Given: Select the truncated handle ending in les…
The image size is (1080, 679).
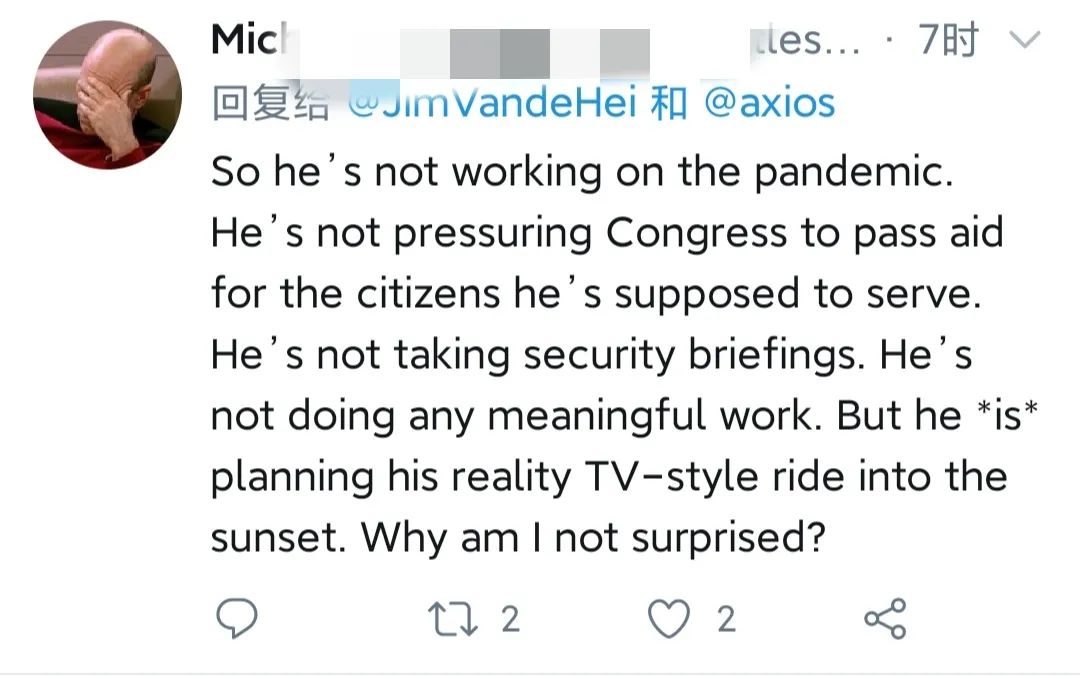Looking at the screenshot, I should point(806,40).
